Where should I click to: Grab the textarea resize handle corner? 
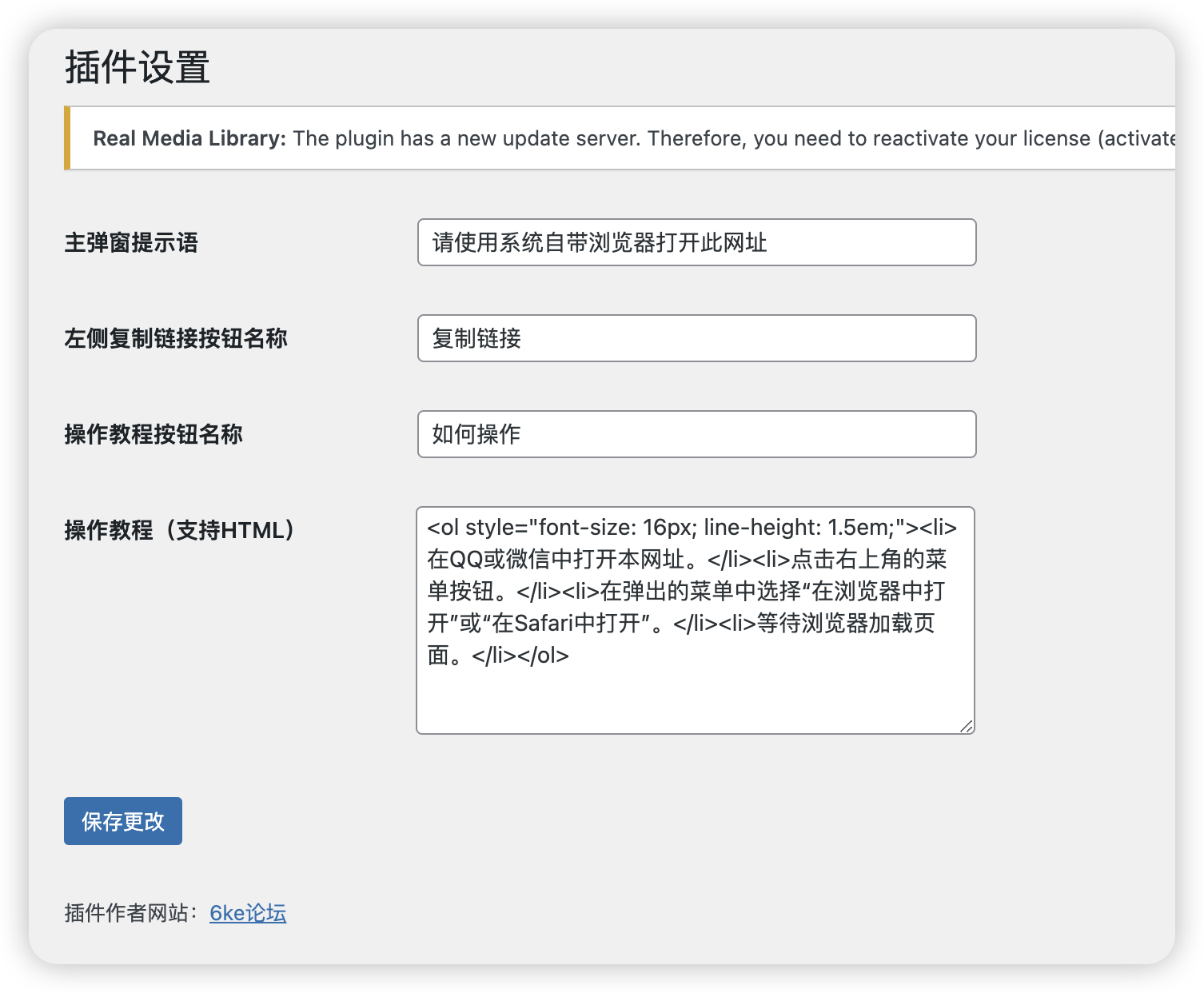[967, 726]
